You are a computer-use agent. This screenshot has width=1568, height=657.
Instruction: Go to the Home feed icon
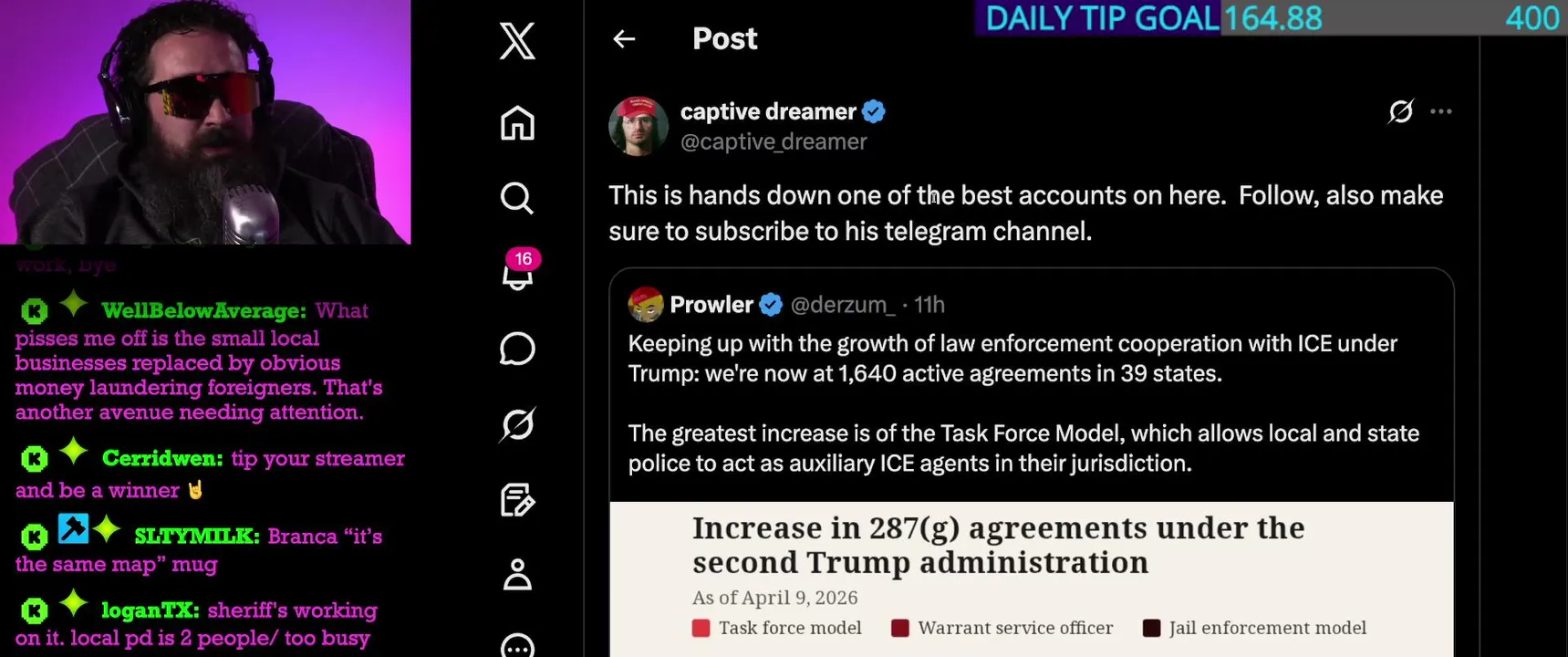click(517, 123)
